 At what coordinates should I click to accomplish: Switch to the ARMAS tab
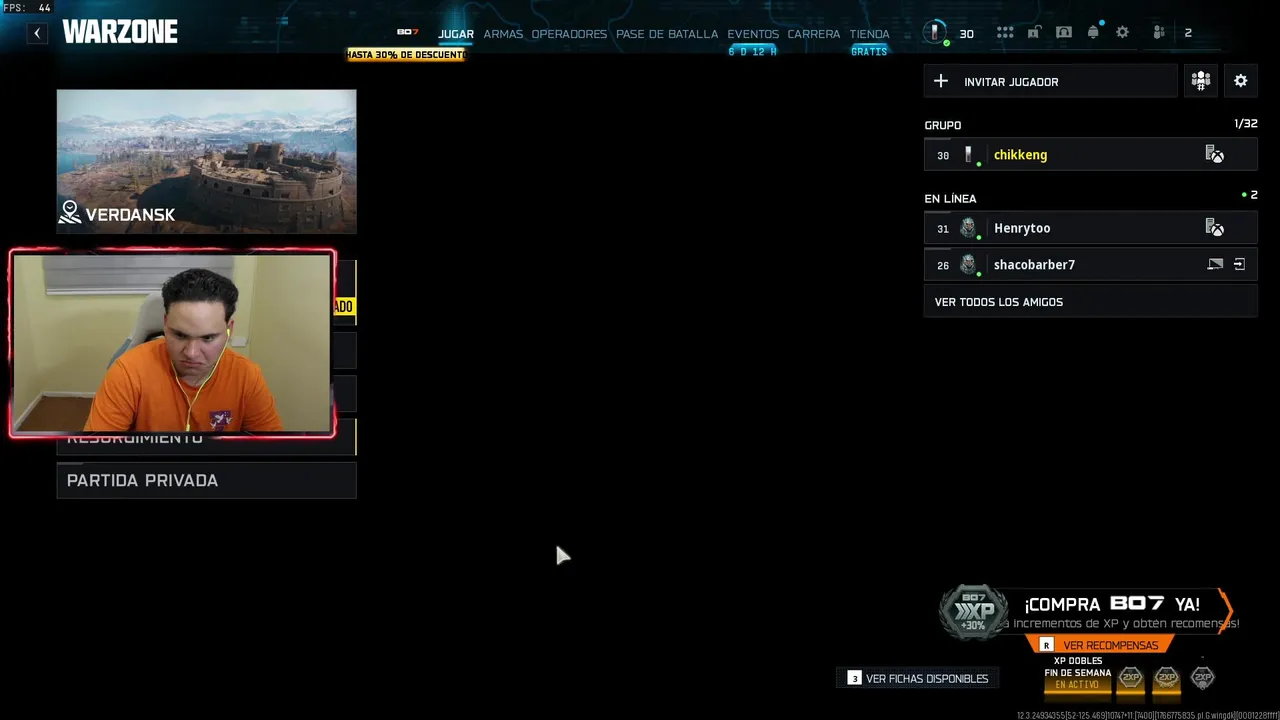click(x=503, y=34)
